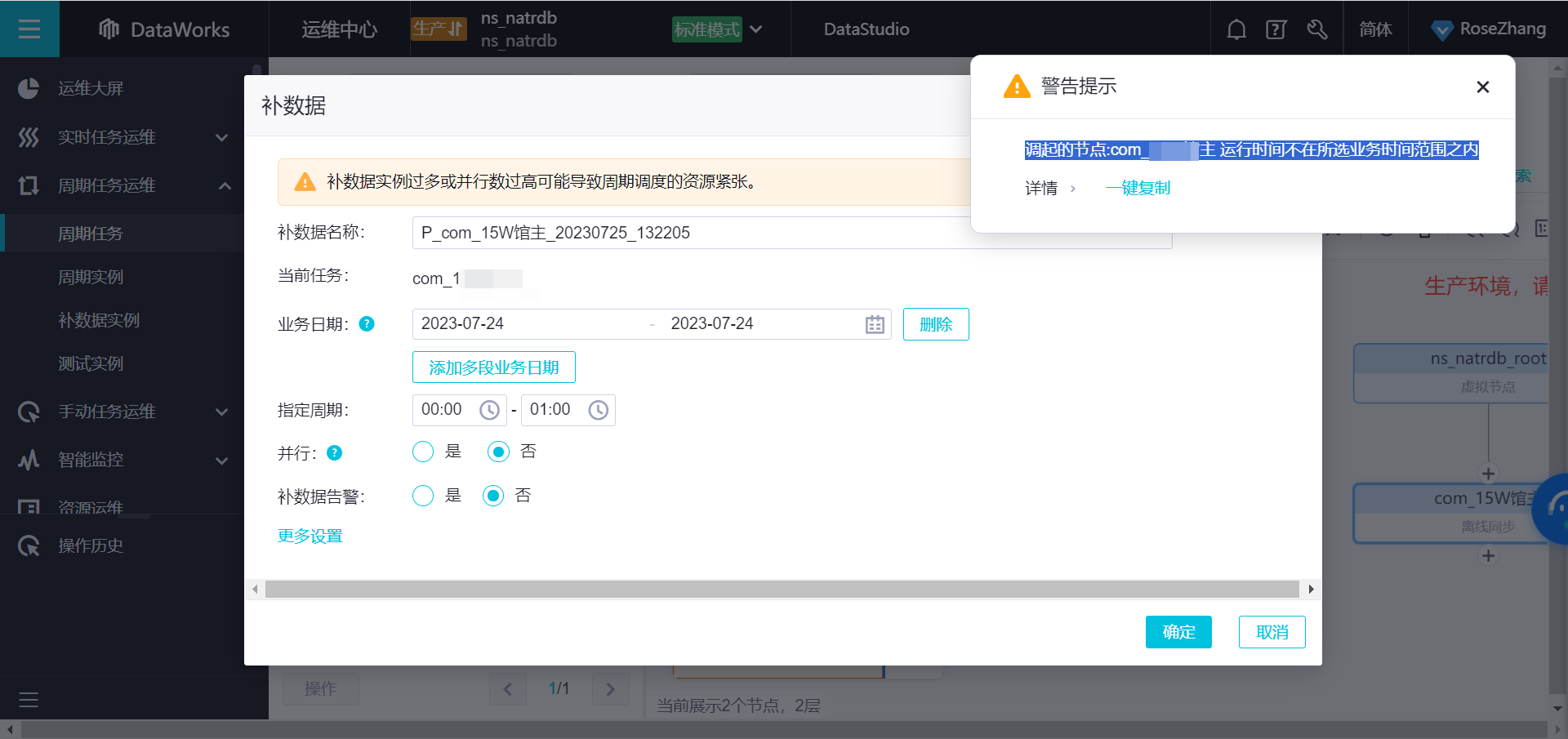Expand the 手动任务运维 menu
Image resolution: width=1568 pixels, height=739 pixels.
221,412
